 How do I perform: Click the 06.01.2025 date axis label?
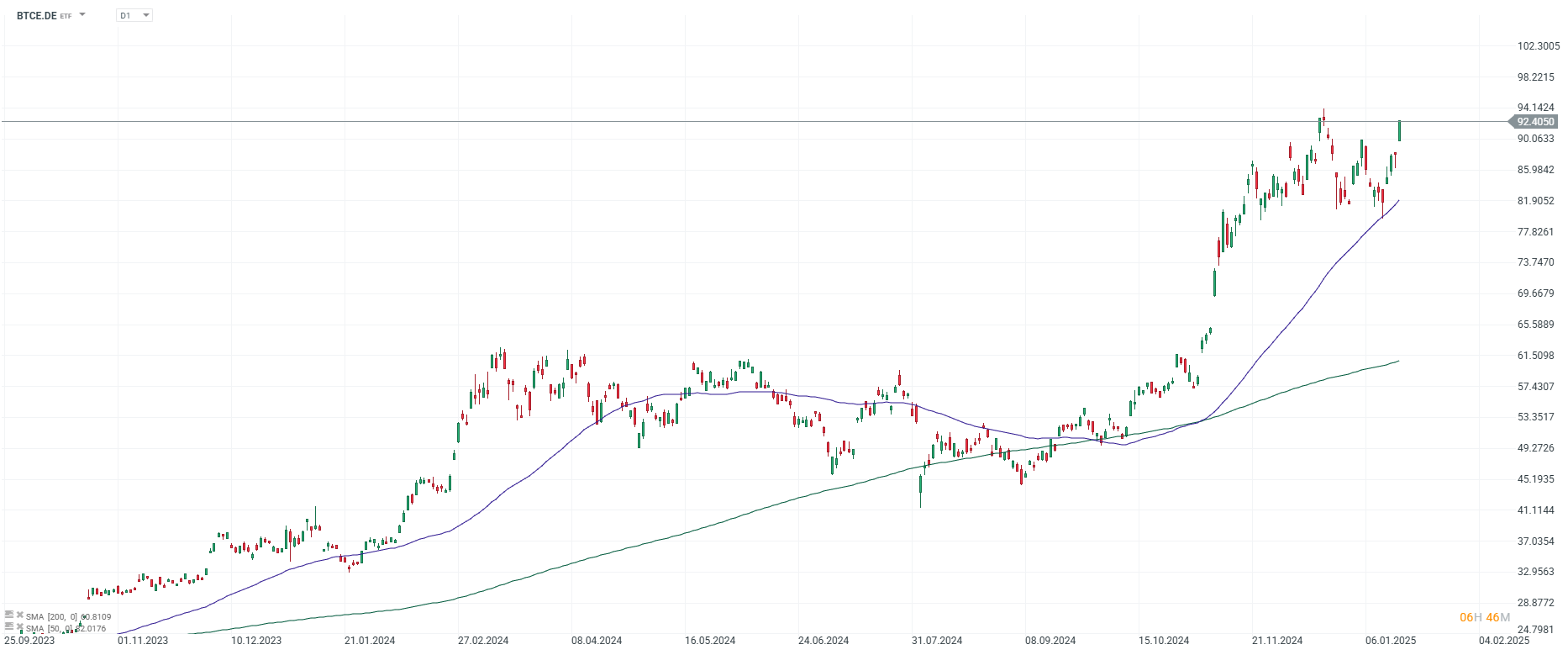pos(1391,641)
